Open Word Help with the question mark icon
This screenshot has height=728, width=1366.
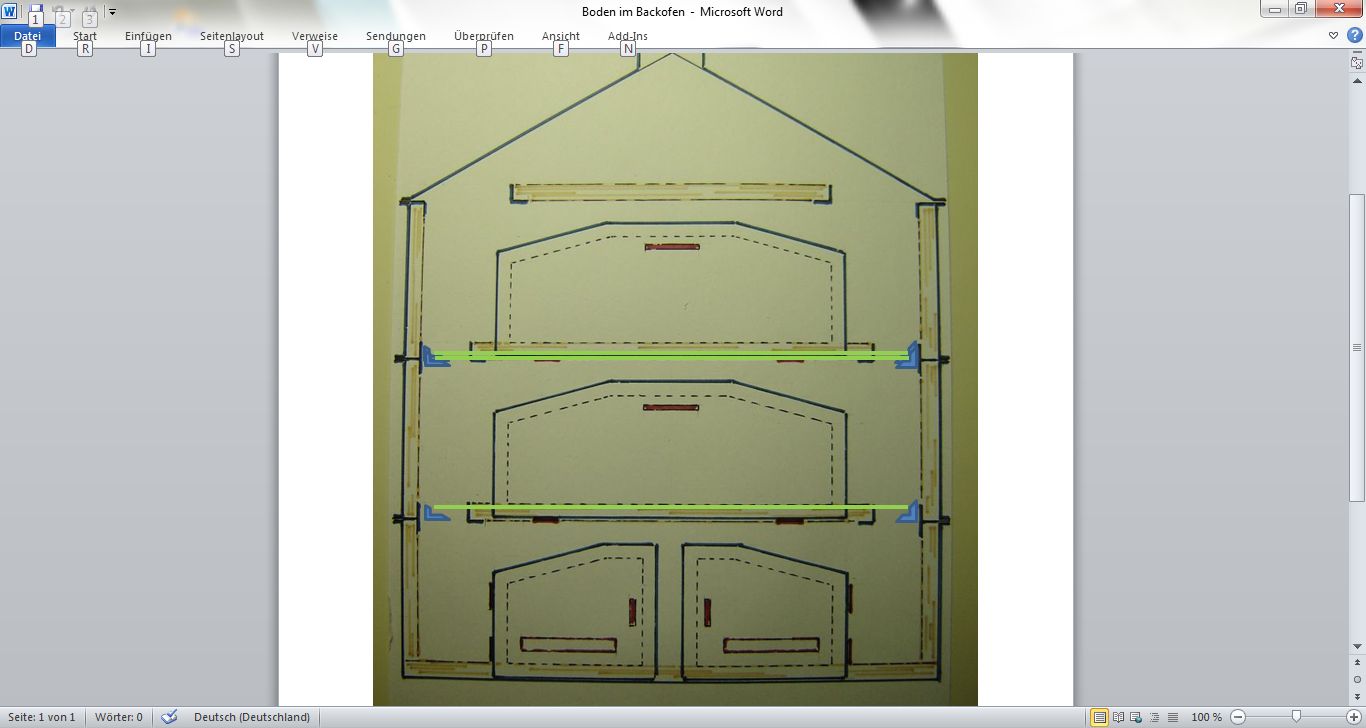click(x=1354, y=35)
